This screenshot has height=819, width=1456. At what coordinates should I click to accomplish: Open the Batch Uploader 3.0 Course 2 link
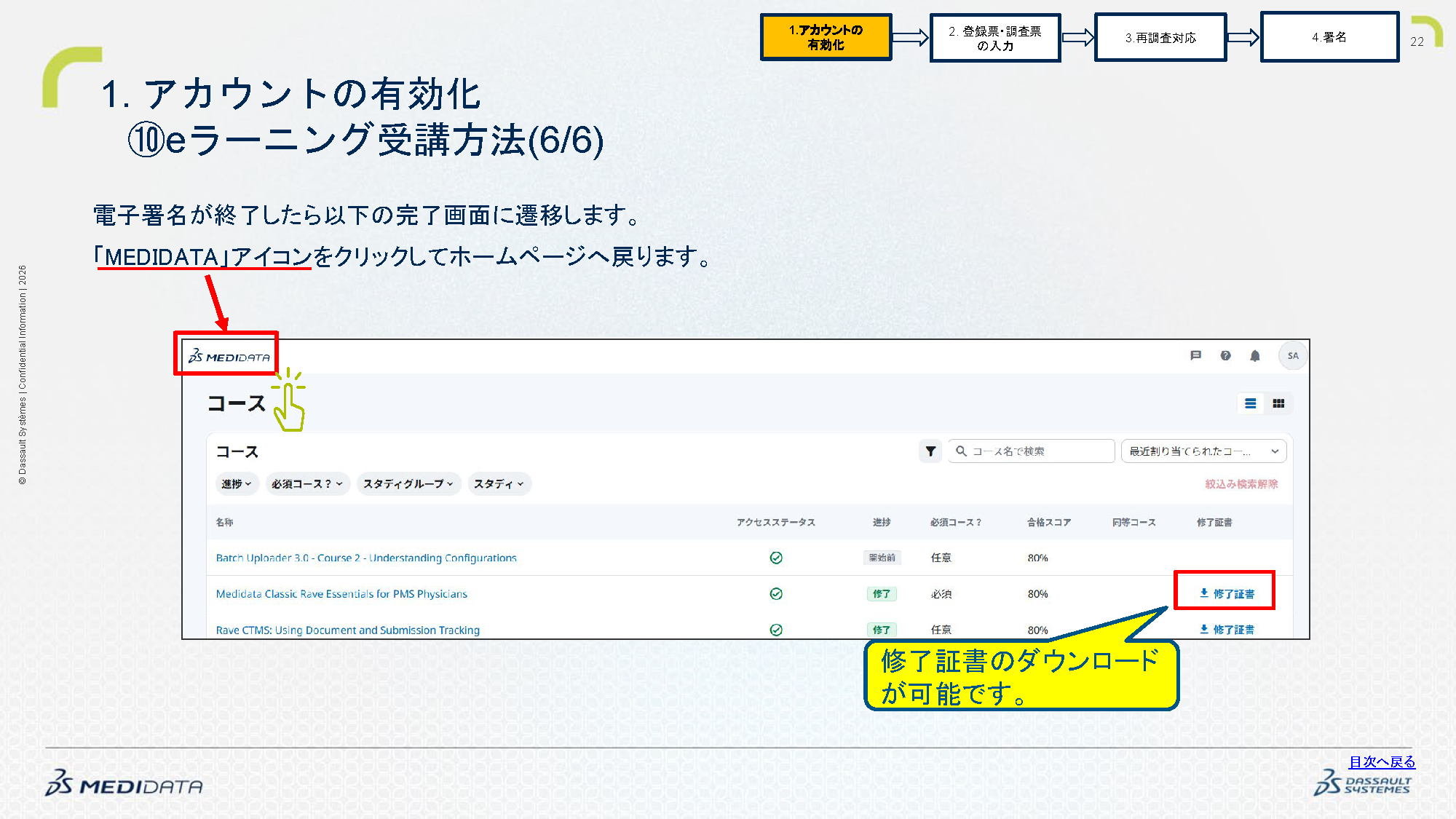[366, 558]
